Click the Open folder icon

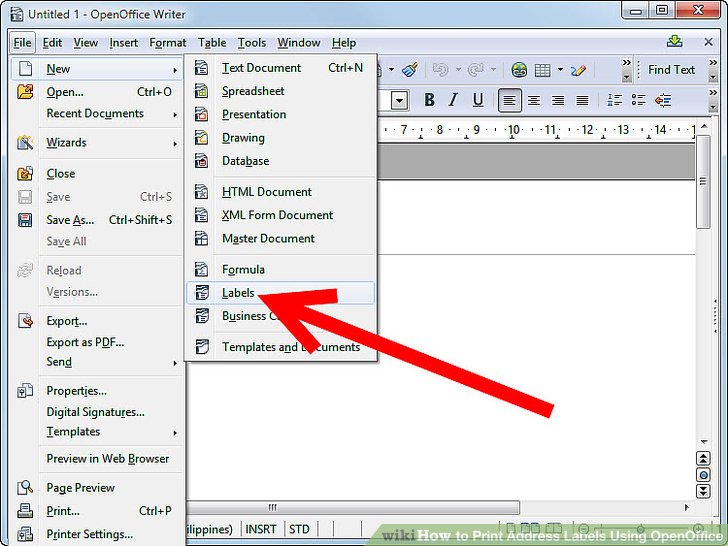25,91
